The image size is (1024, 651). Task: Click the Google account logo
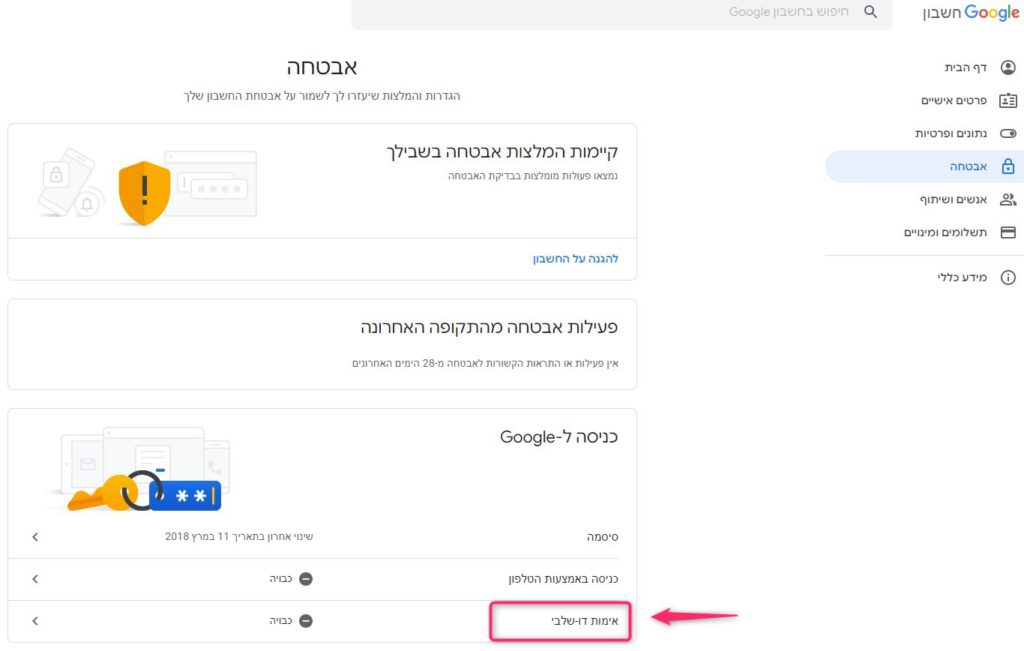point(970,12)
